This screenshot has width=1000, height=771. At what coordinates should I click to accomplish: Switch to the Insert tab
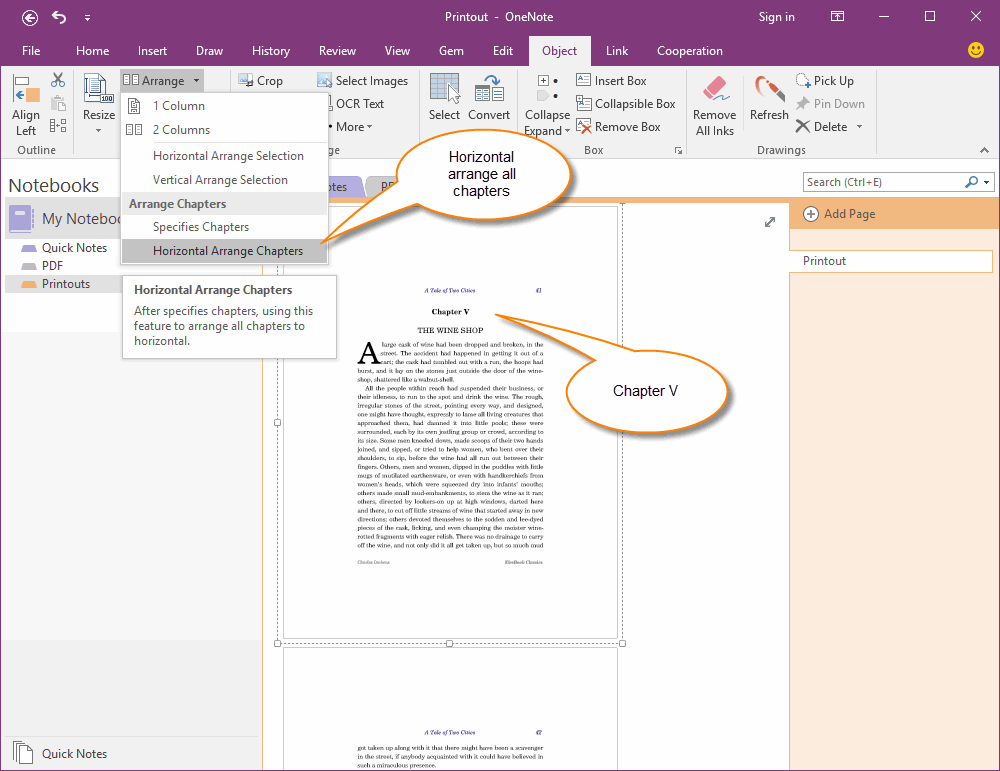pos(152,51)
